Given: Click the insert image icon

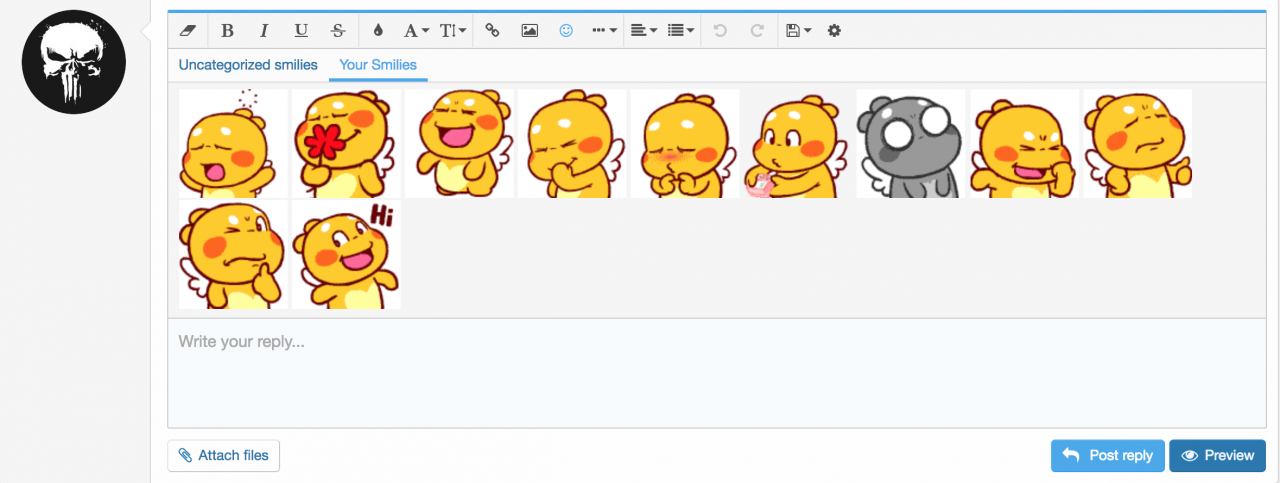Looking at the screenshot, I should click(530, 31).
